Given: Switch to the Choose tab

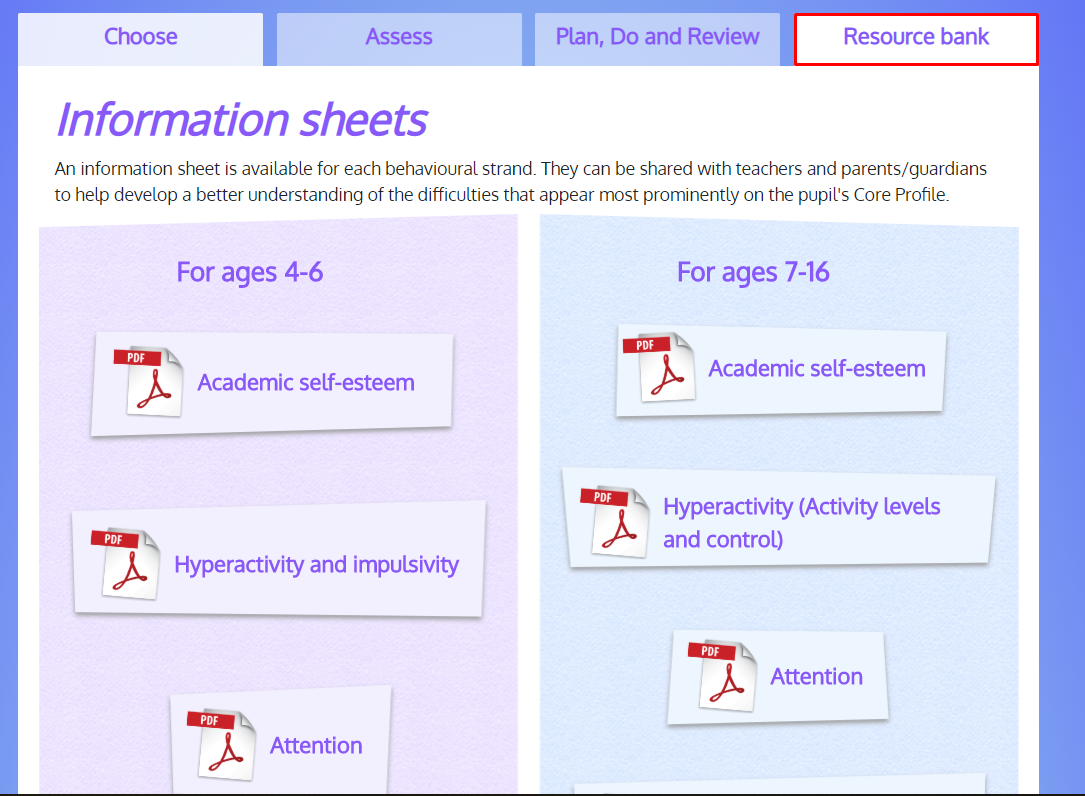Looking at the screenshot, I should (140, 37).
